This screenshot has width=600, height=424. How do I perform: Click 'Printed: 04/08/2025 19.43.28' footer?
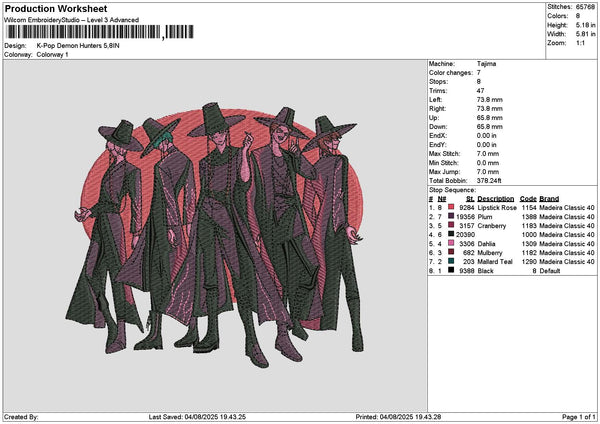398,417
